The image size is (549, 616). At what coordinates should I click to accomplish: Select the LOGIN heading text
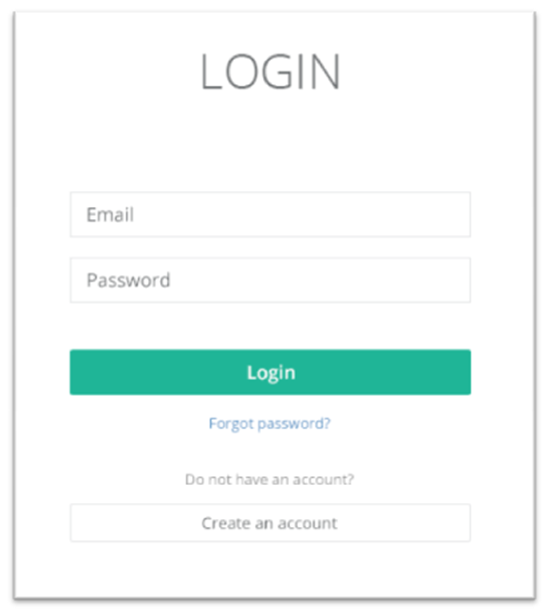270,72
